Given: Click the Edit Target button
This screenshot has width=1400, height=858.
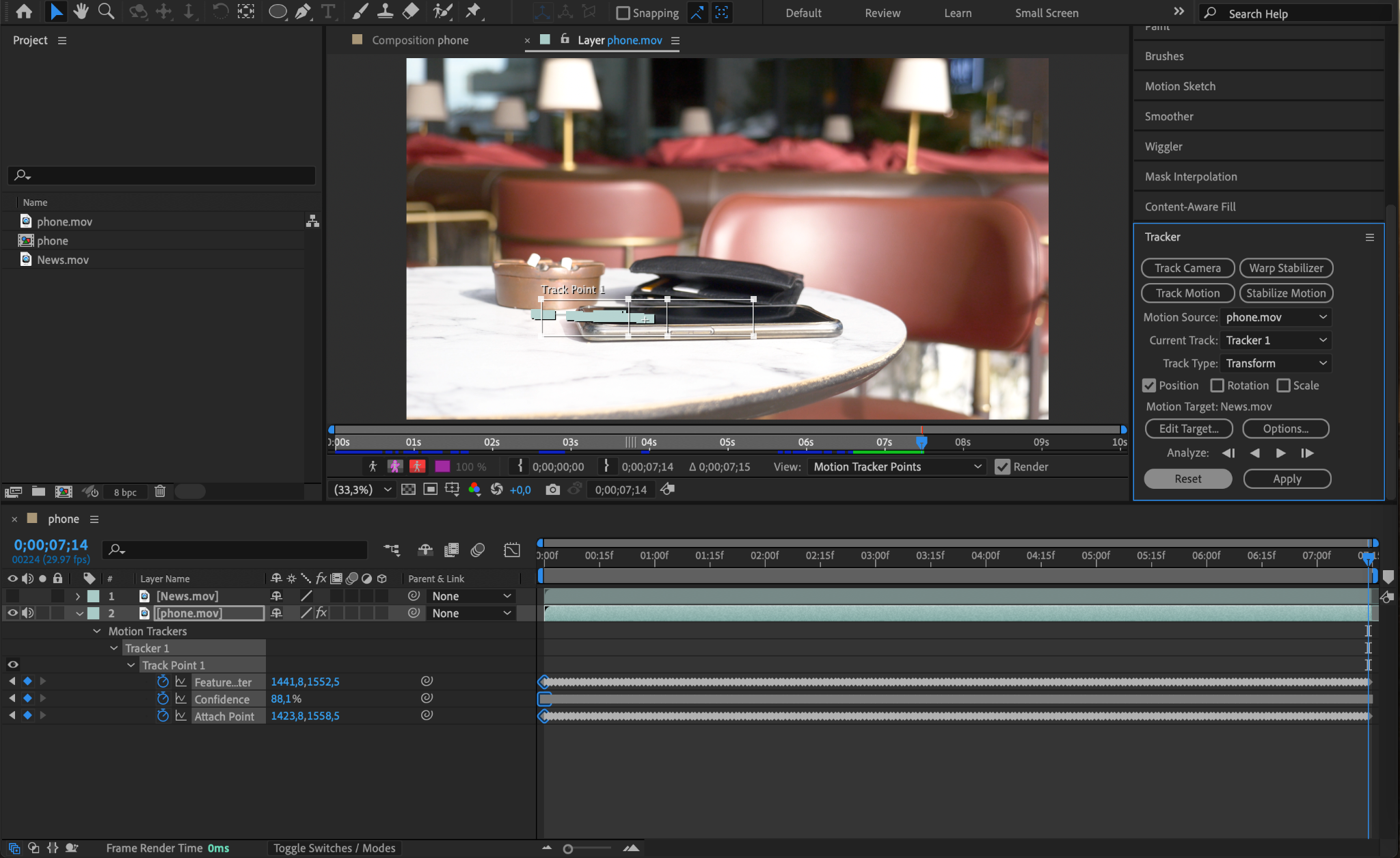Looking at the screenshot, I should point(1187,429).
